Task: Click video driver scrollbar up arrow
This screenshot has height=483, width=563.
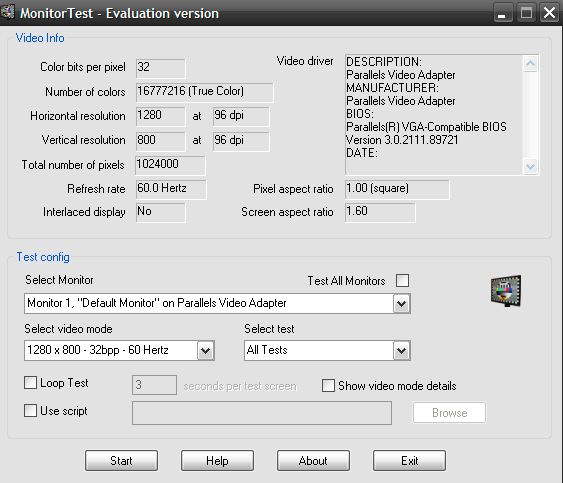Action: (x=530, y=64)
